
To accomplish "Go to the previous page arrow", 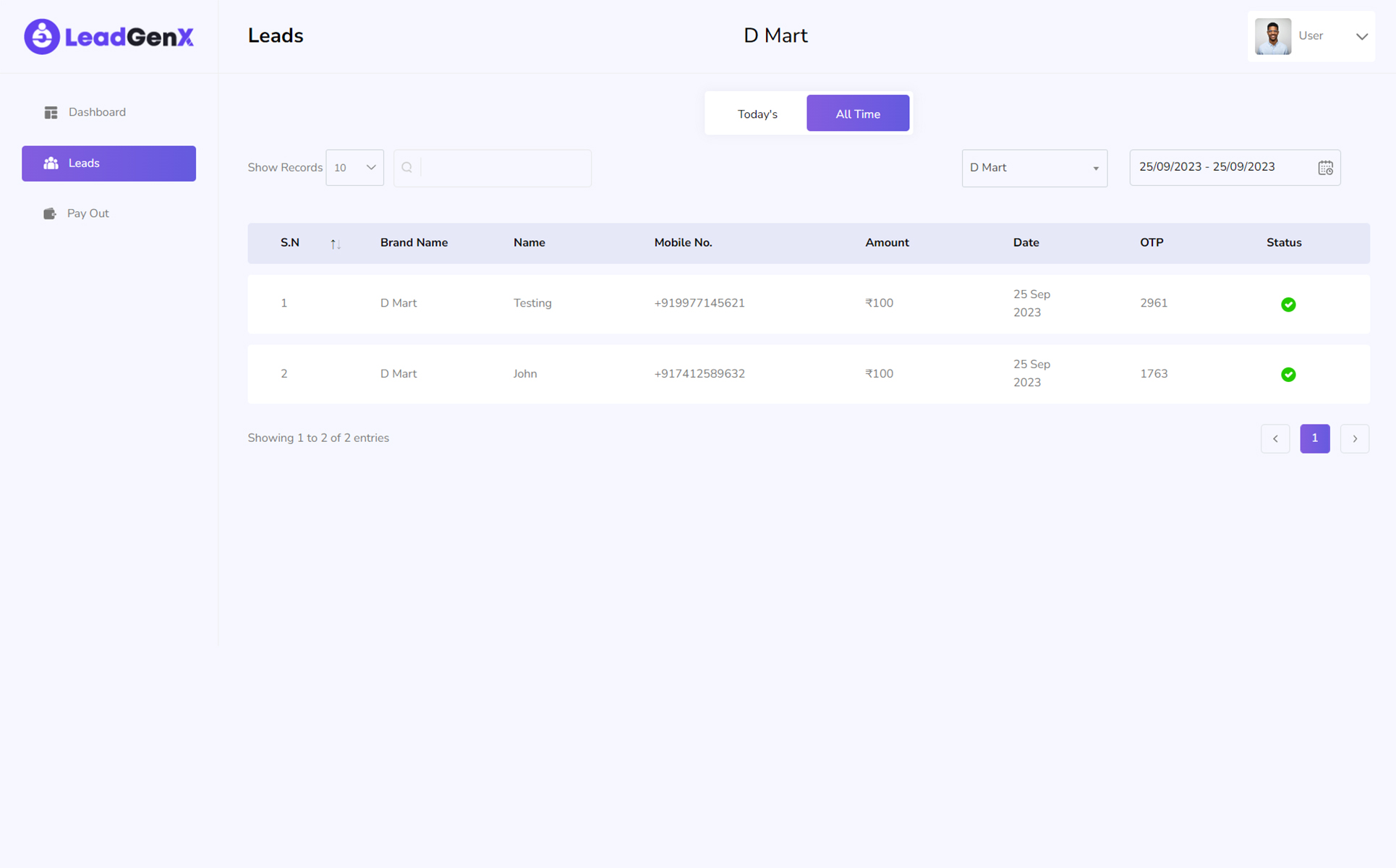I will [1275, 438].
